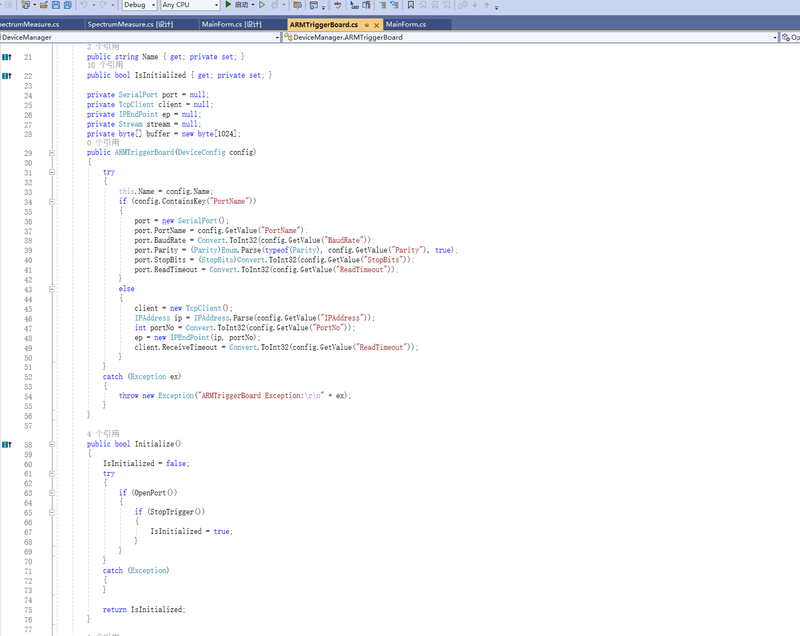The image size is (800, 636).
Task: Click the "BaudRate" string on line 38
Action: 345,240
